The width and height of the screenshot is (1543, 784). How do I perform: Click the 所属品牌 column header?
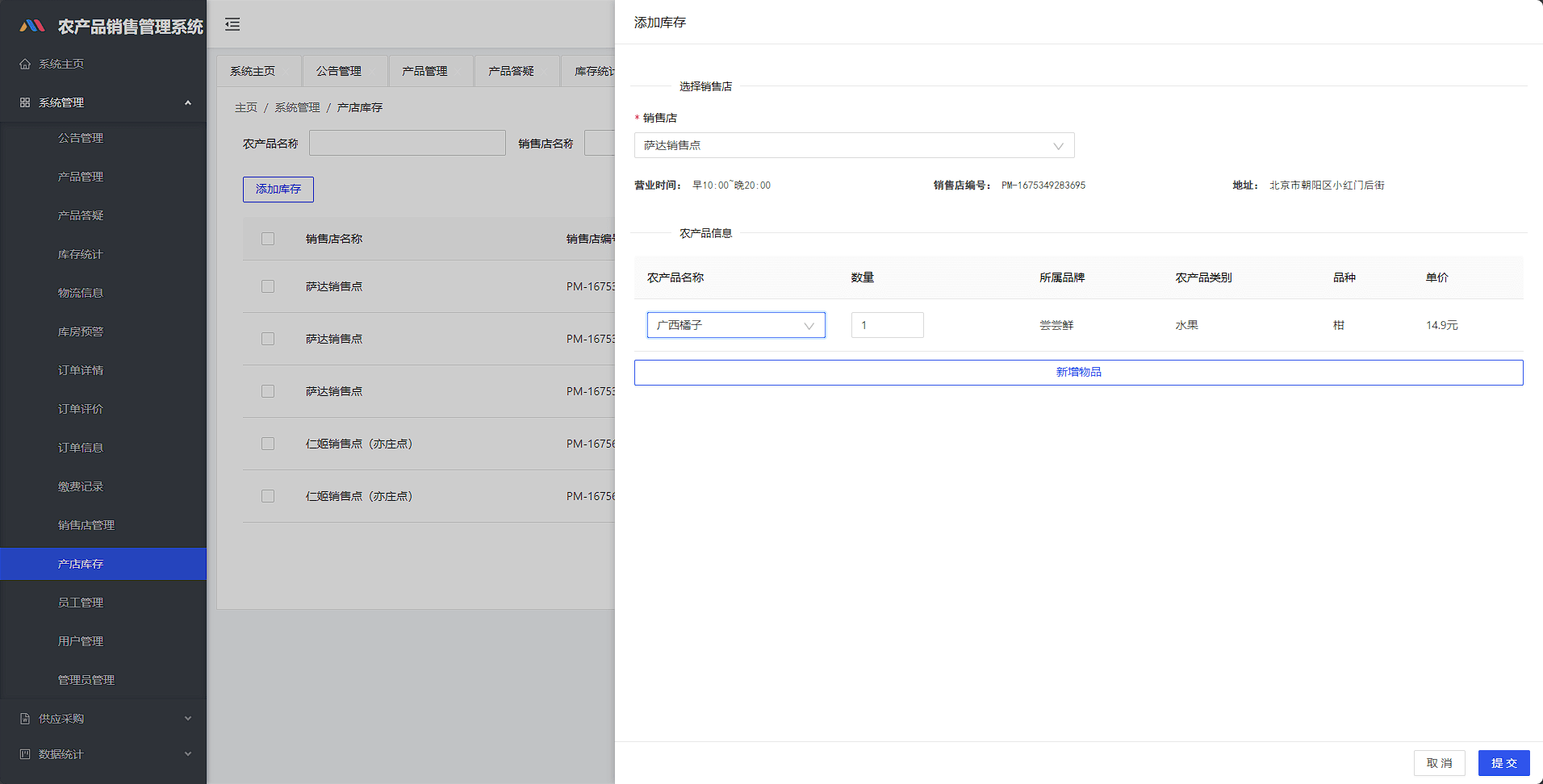pos(1062,277)
